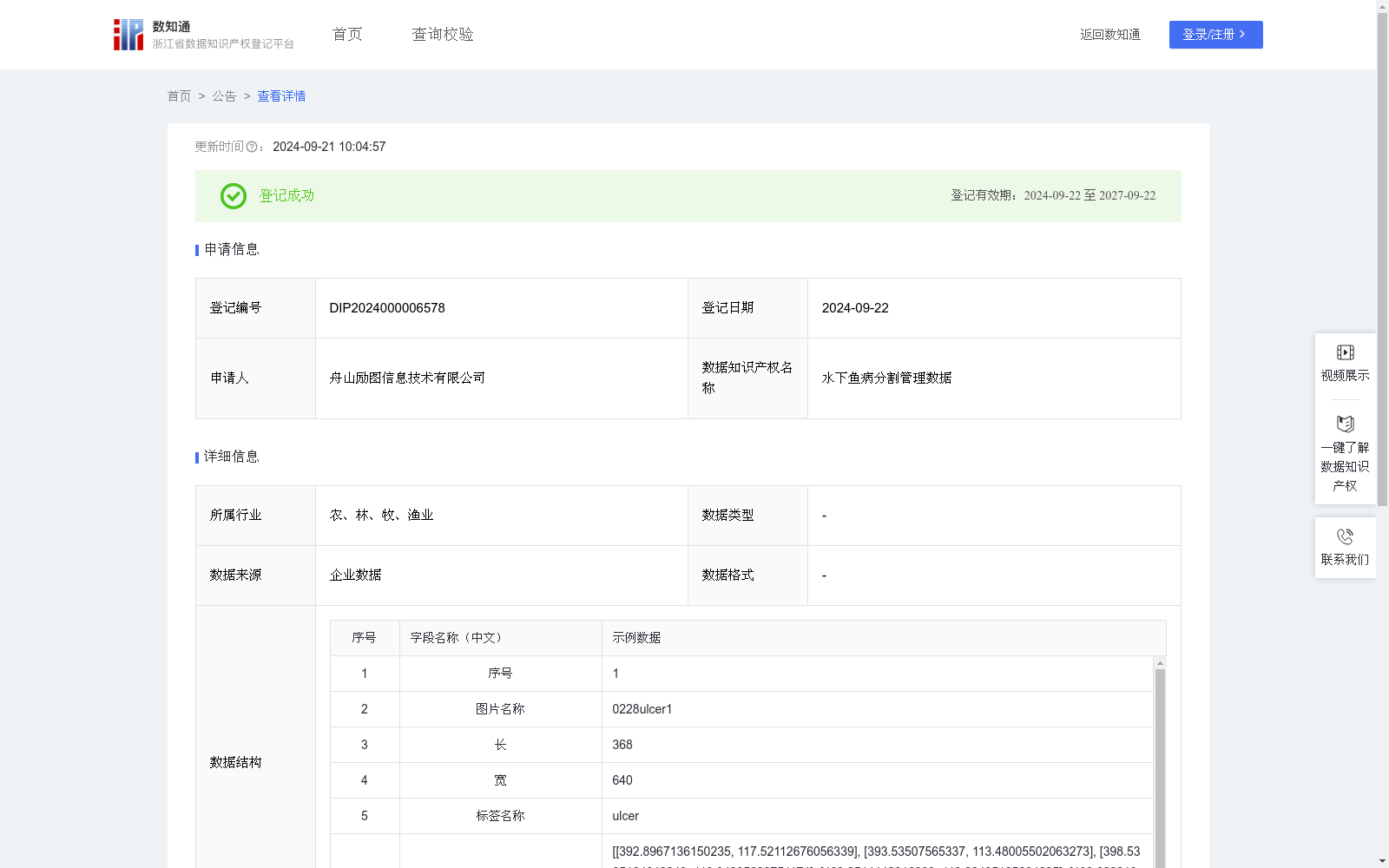Click the green 登记成功 checkmark icon
Viewport: 1389px width, 868px height.
click(x=233, y=196)
